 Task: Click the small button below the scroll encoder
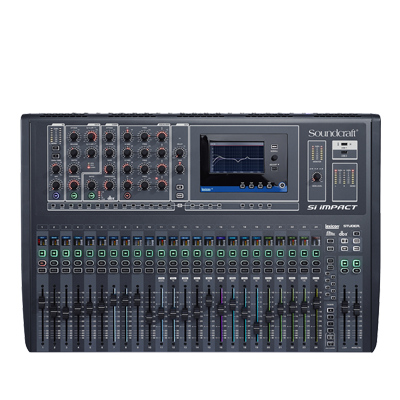(274, 169)
